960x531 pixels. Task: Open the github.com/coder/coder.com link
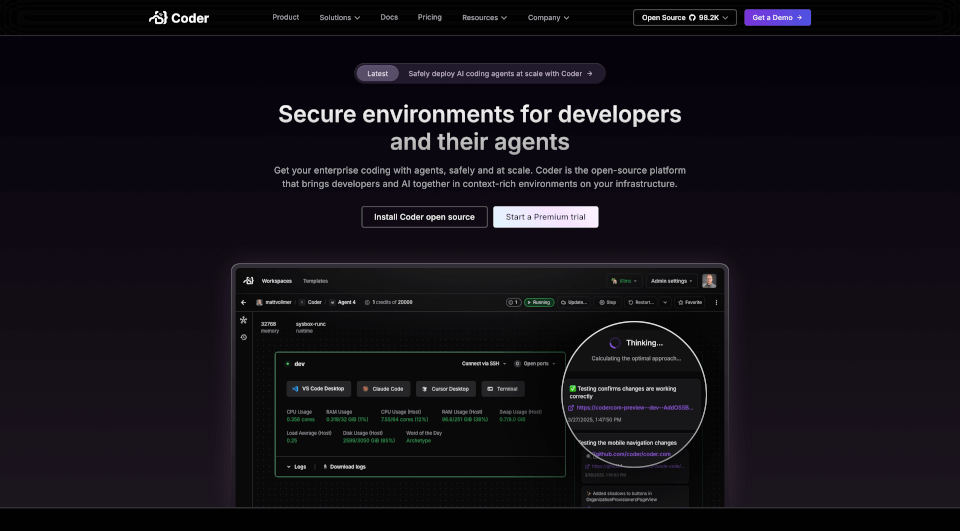coord(631,454)
